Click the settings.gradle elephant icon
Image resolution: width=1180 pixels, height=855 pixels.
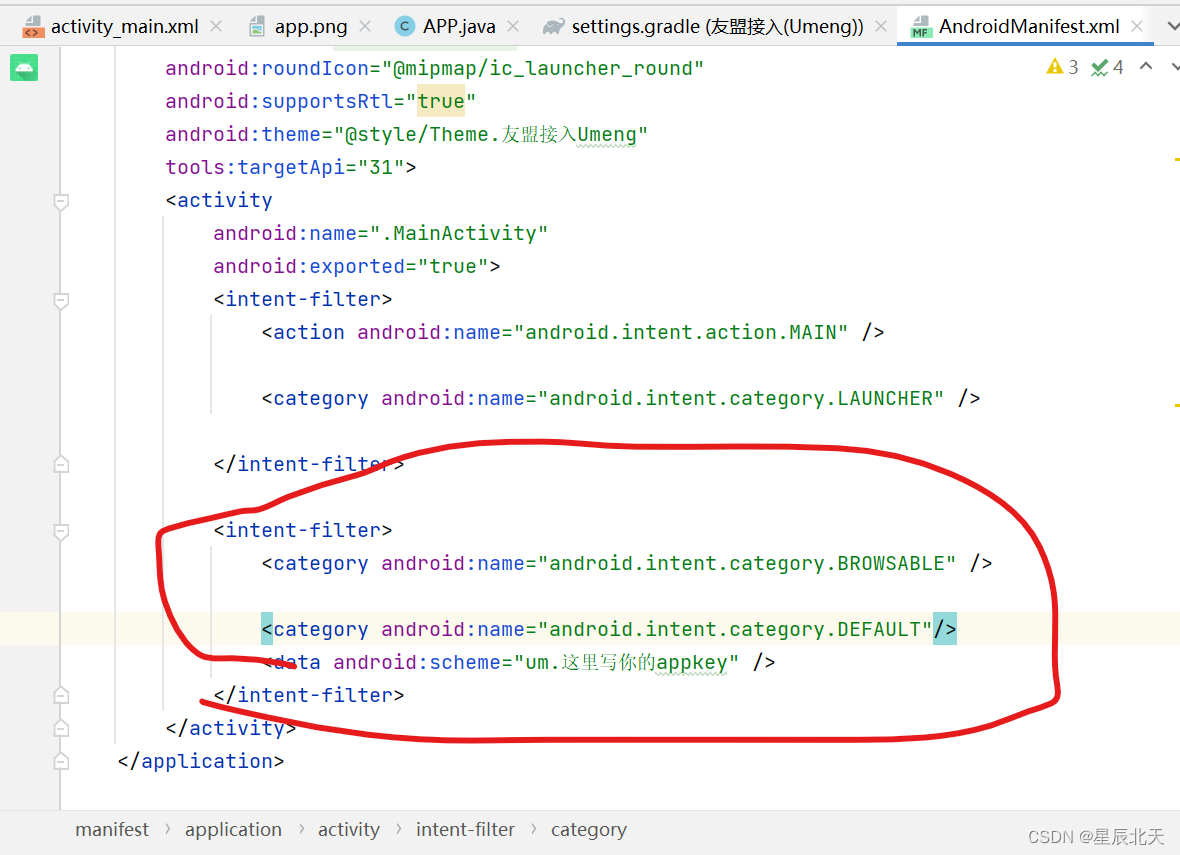click(x=554, y=27)
